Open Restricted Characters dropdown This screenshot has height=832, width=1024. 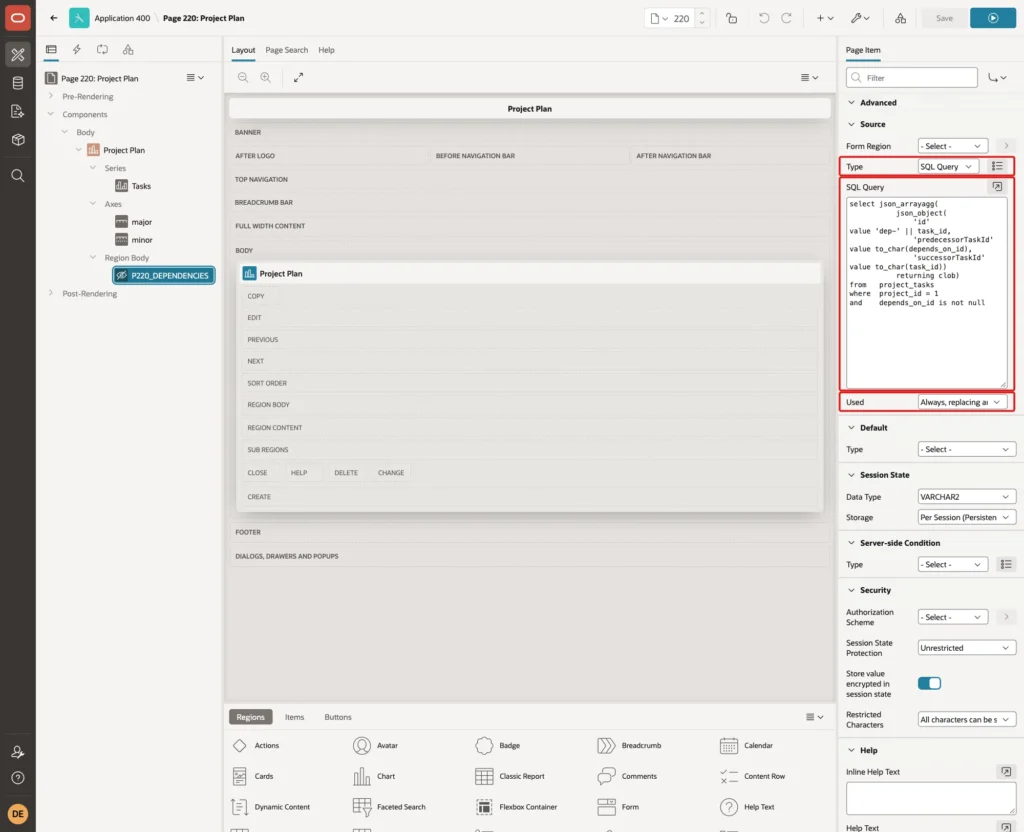pyautogui.click(x=967, y=720)
